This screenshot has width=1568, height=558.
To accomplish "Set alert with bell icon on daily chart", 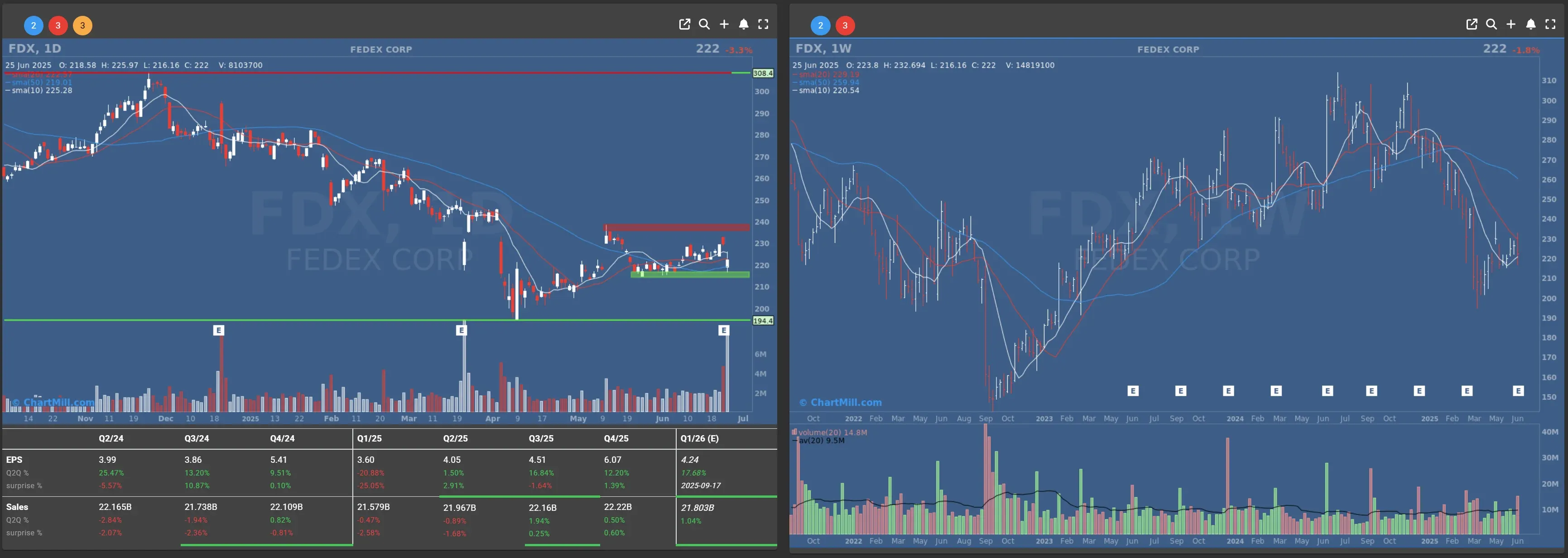I will point(743,24).
